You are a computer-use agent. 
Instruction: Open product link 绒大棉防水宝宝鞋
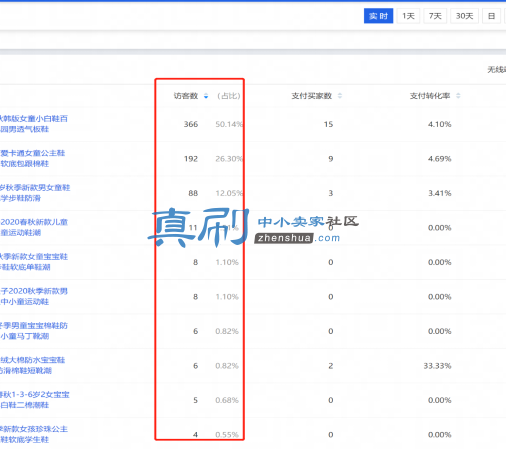pos(32,360)
